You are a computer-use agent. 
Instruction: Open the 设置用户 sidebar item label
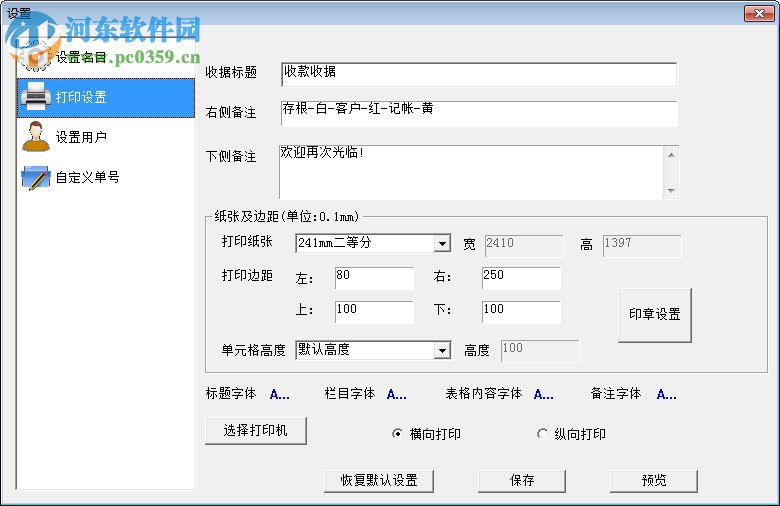[x=81, y=137]
